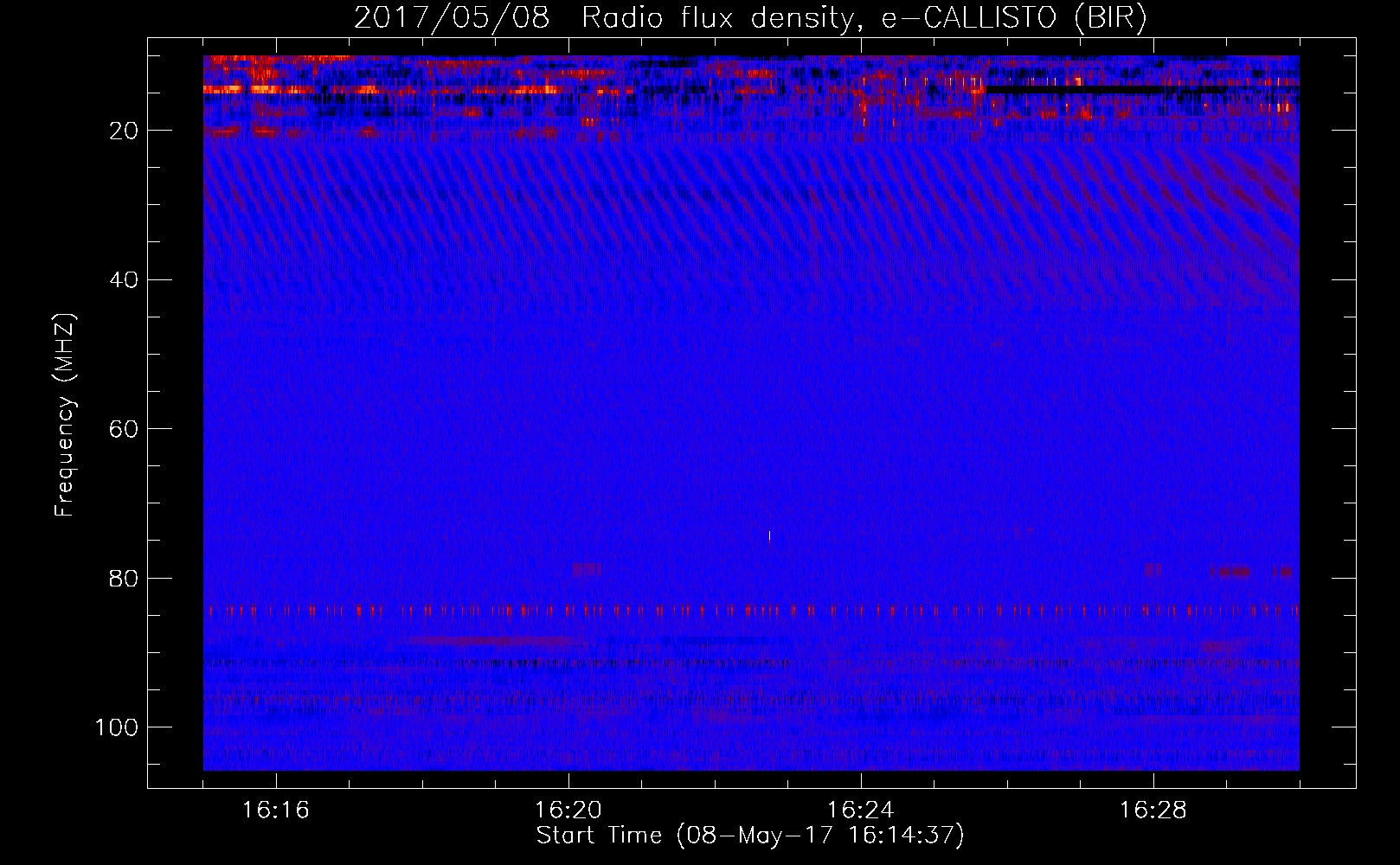Click the "80" frequency tick label
This screenshot has width=1400, height=865.
125,578
